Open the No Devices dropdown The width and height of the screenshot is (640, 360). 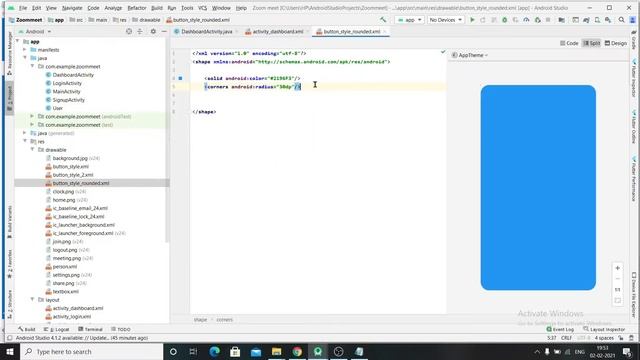(445, 20)
